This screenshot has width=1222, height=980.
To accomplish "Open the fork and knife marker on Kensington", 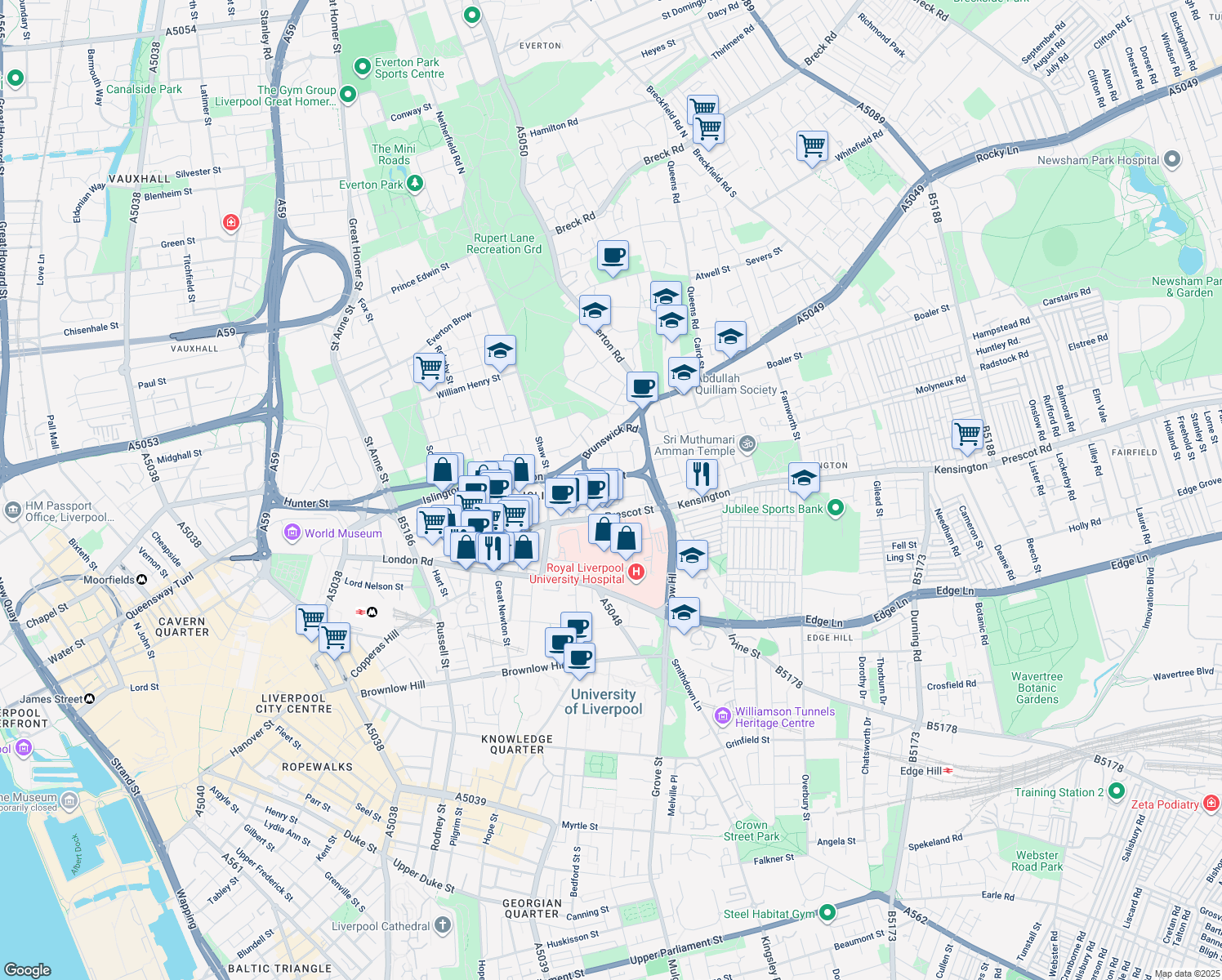I will 702,474.
